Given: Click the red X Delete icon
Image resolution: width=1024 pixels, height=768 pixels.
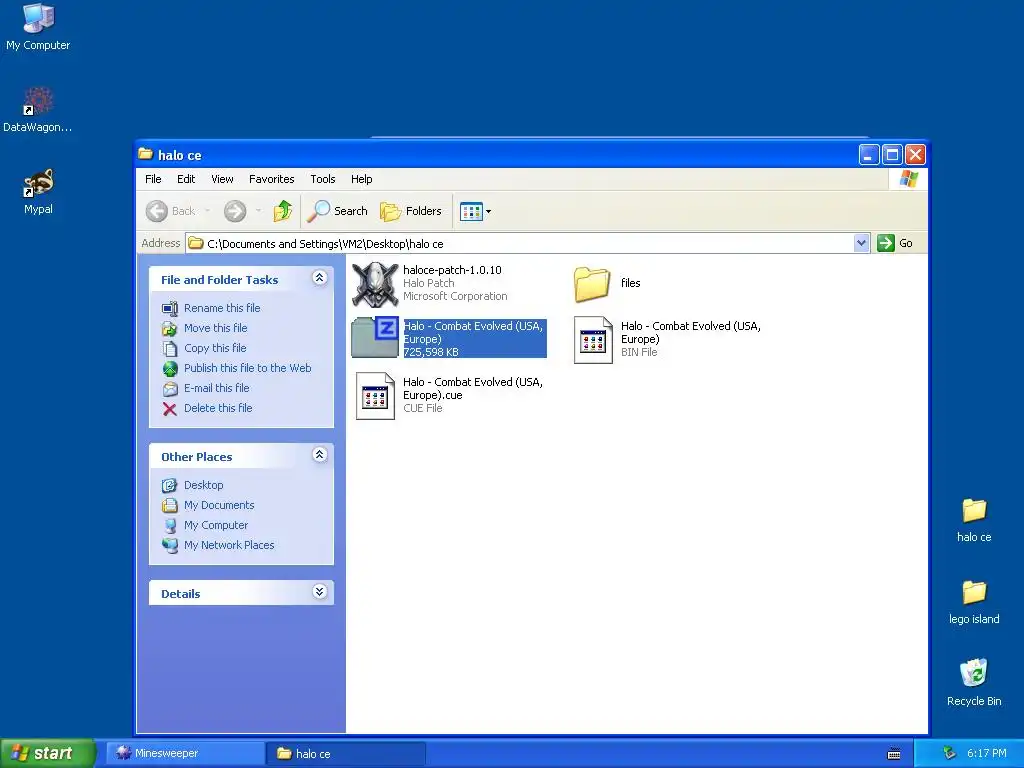Looking at the screenshot, I should coord(170,409).
